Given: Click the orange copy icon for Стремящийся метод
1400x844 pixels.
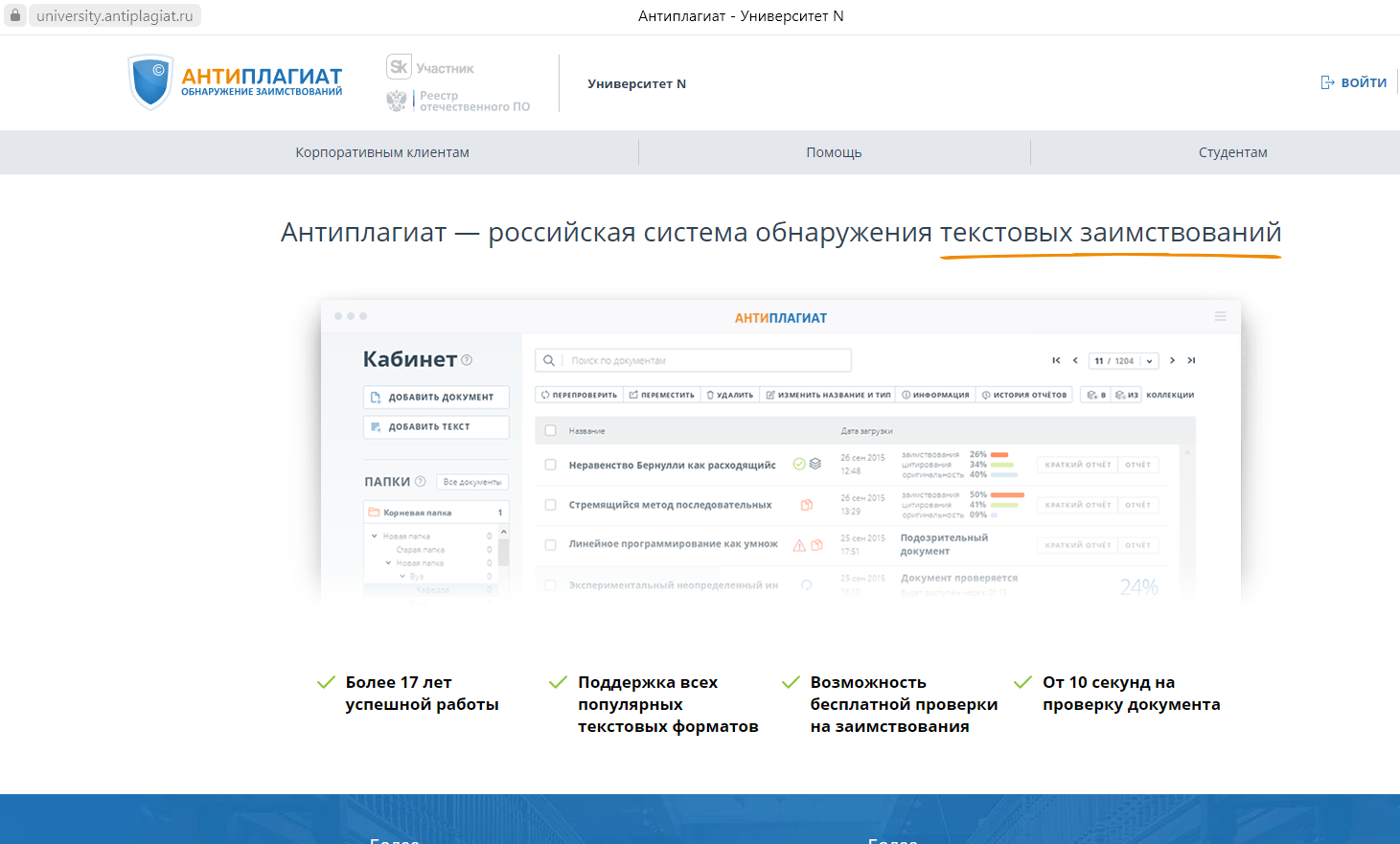Looking at the screenshot, I should click(x=807, y=505).
